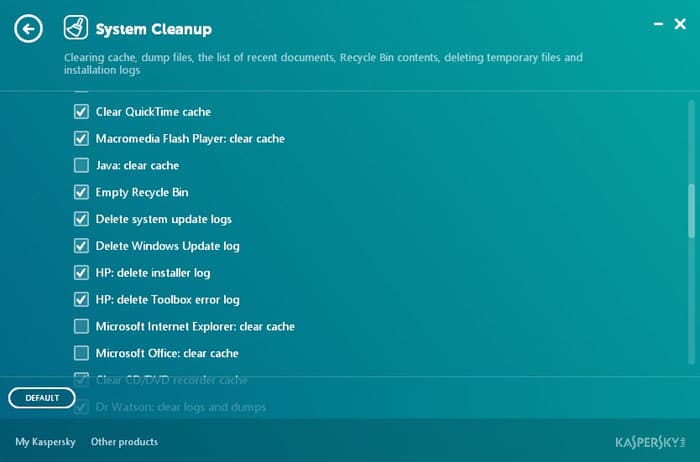Click the Kaspersky logo
The image size is (700, 462).
coord(650,442)
